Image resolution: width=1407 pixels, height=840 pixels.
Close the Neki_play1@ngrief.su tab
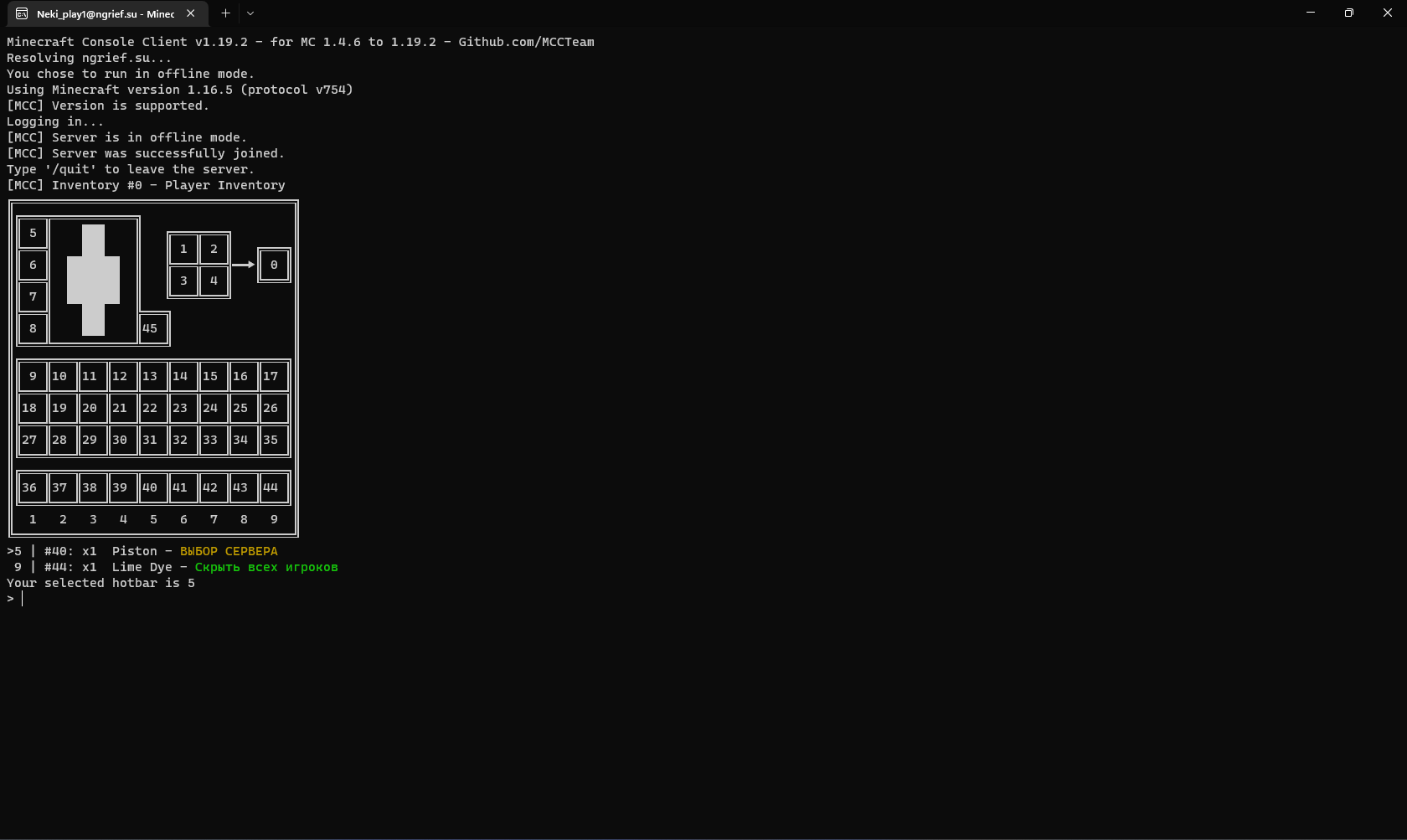[190, 13]
